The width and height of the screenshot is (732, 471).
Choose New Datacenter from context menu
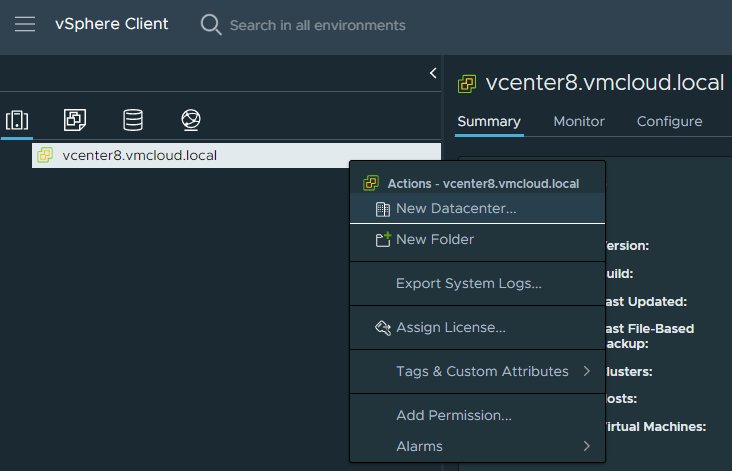[456, 208]
